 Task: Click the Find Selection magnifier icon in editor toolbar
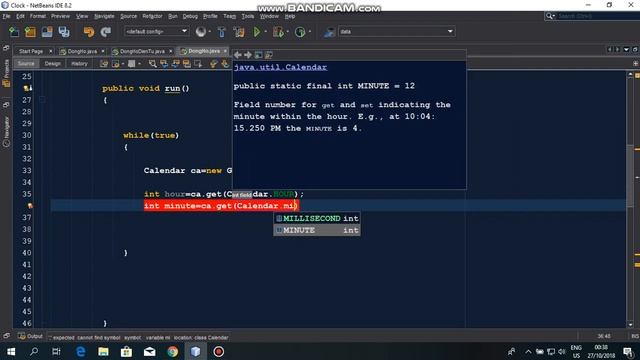click(x=152, y=64)
